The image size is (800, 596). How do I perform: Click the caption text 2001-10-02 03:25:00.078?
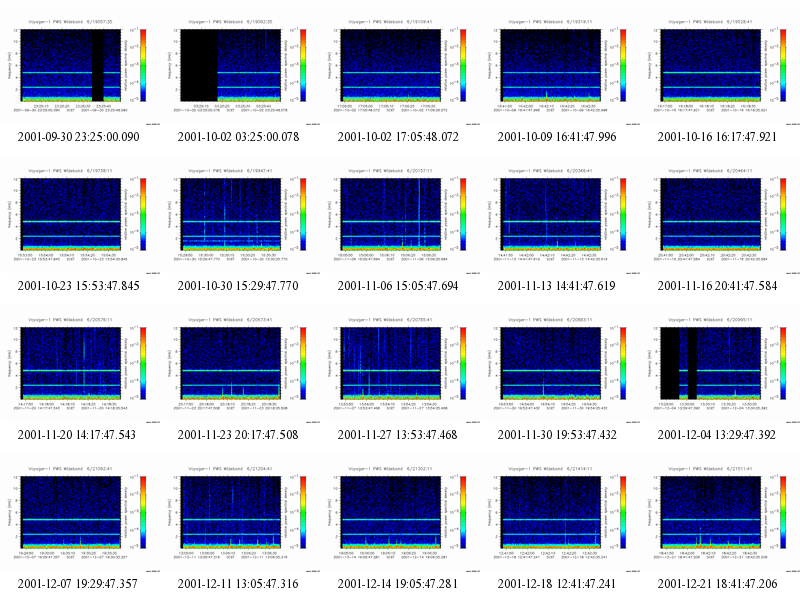[x=238, y=137]
